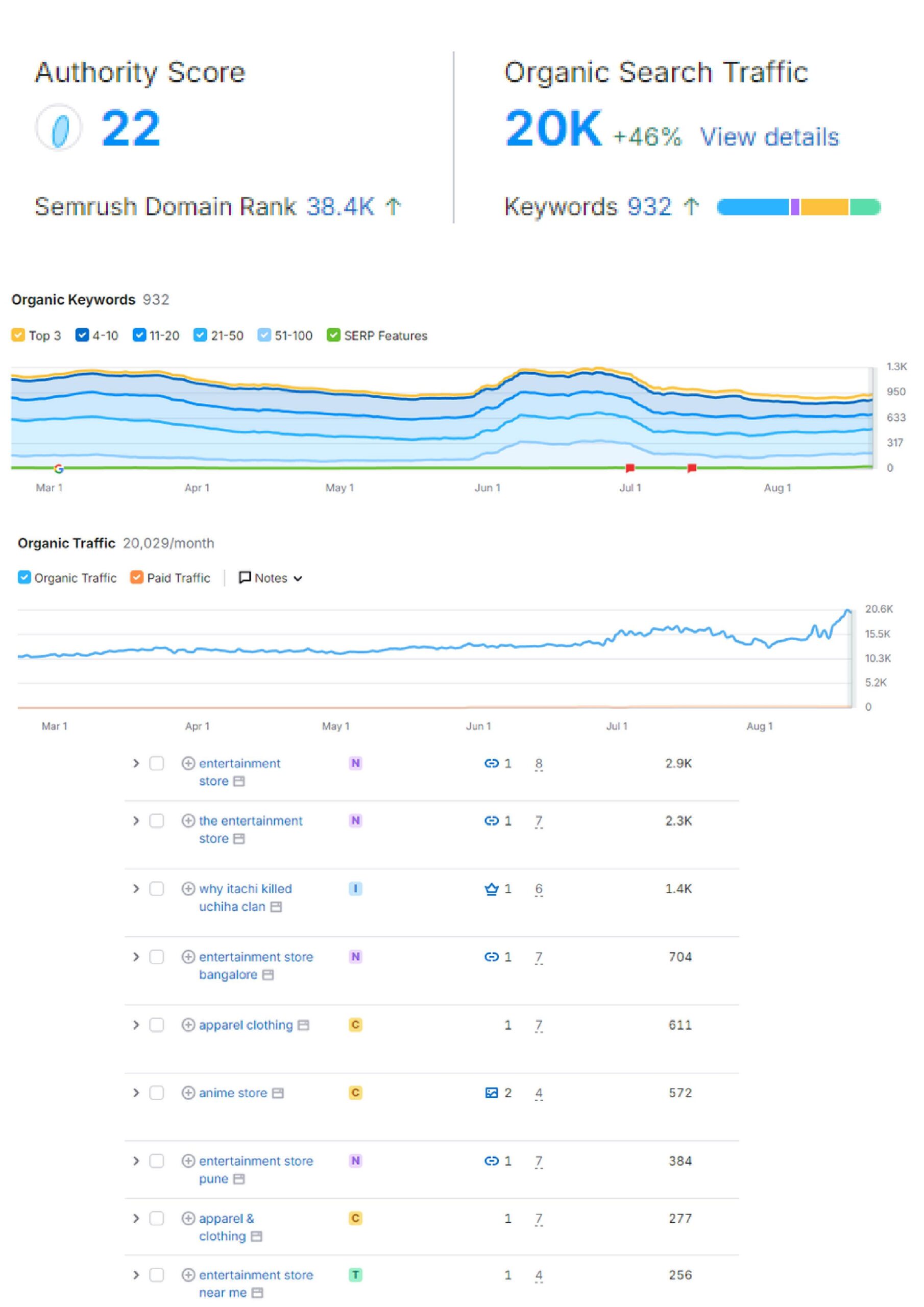Open View details link
Screen dimensions: 924x1307
click(x=769, y=137)
